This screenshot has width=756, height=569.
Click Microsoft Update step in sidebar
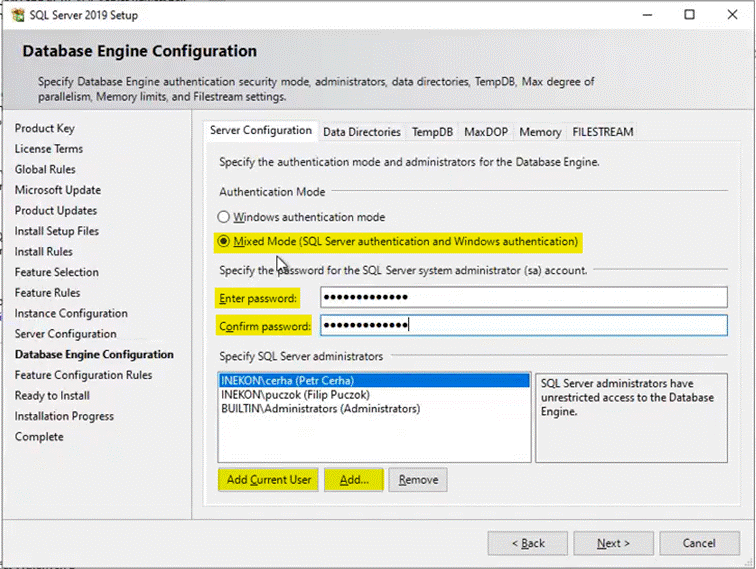click(x=58, y=190)
